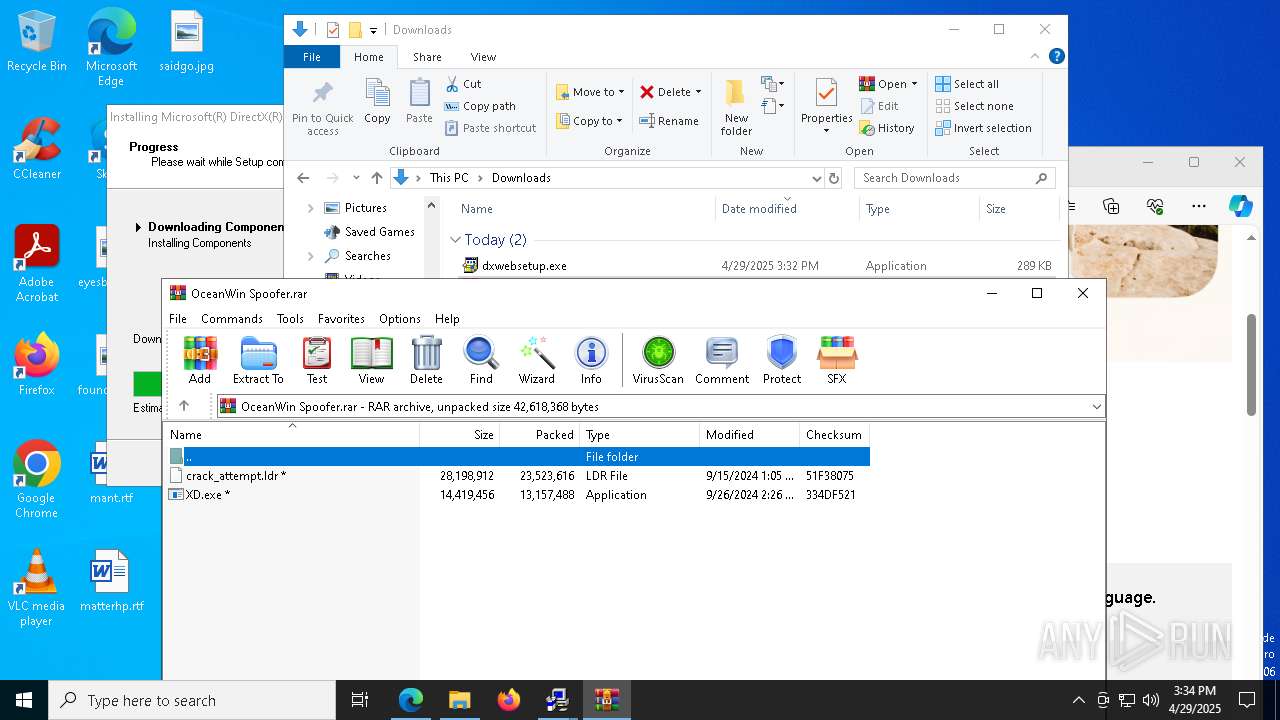Click Select none
Viewport: 1280px width, 720px height.
coord(974,106)
